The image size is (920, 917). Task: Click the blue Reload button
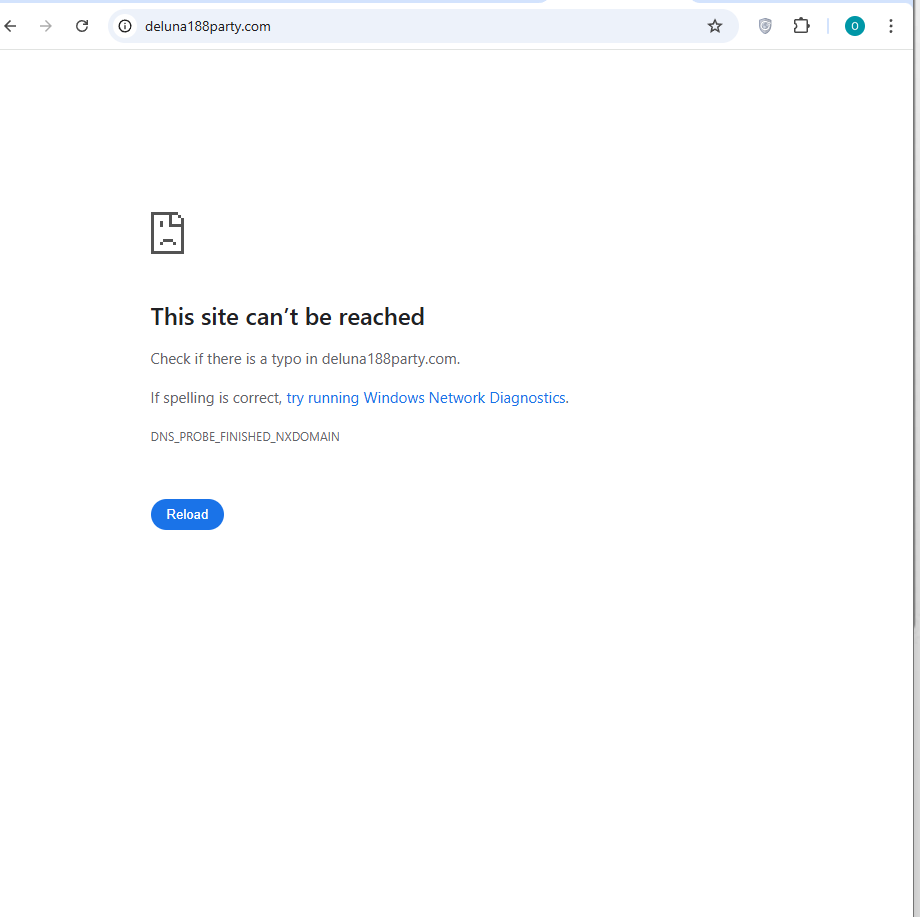(187, 515)
